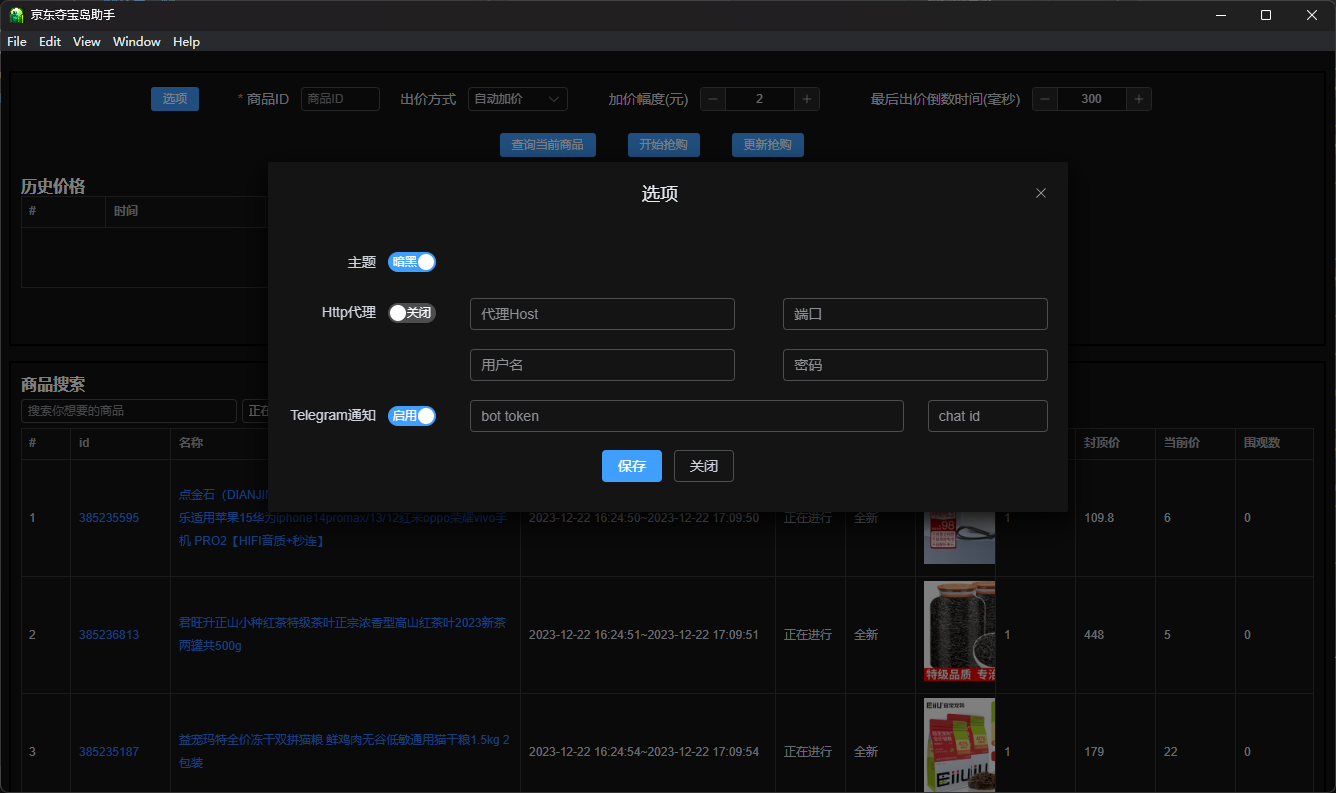
Task: Open product id link 385235187
Action: (109, 752)
